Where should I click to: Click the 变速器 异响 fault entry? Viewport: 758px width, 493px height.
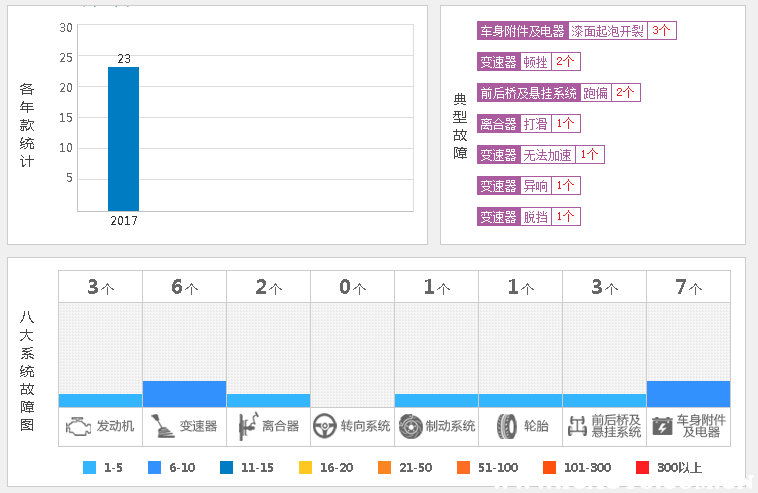(x=535, y=186)
